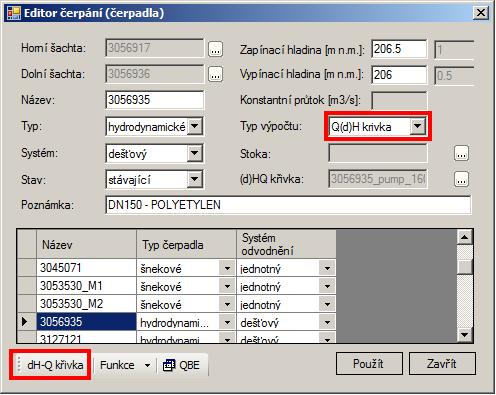The width and height of the screenshot is (496, 395).
Task: Click the Vypínací hladina field 206
Action: [x=399, y=75]
